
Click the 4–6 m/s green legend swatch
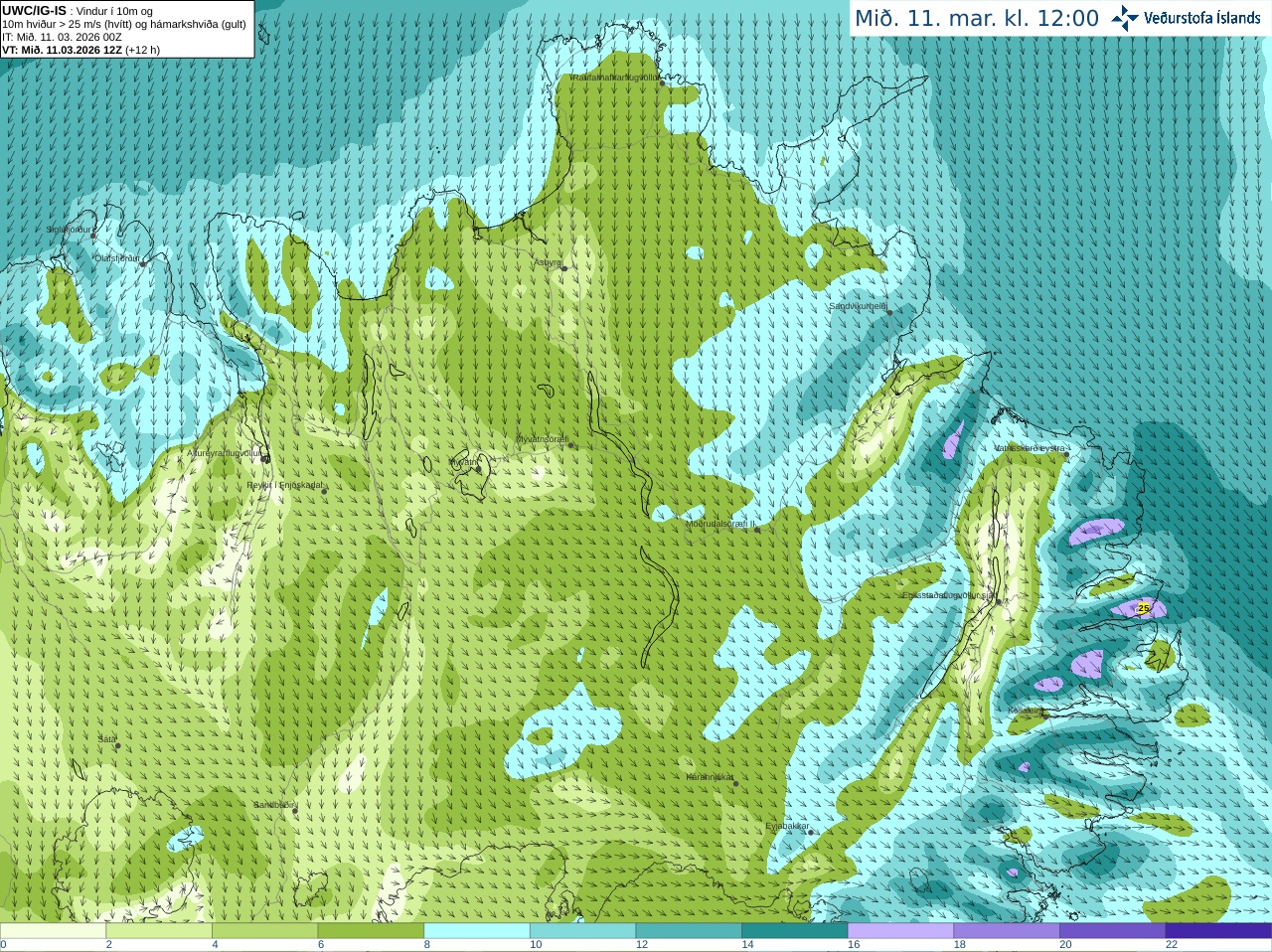[x=264, y=931]
